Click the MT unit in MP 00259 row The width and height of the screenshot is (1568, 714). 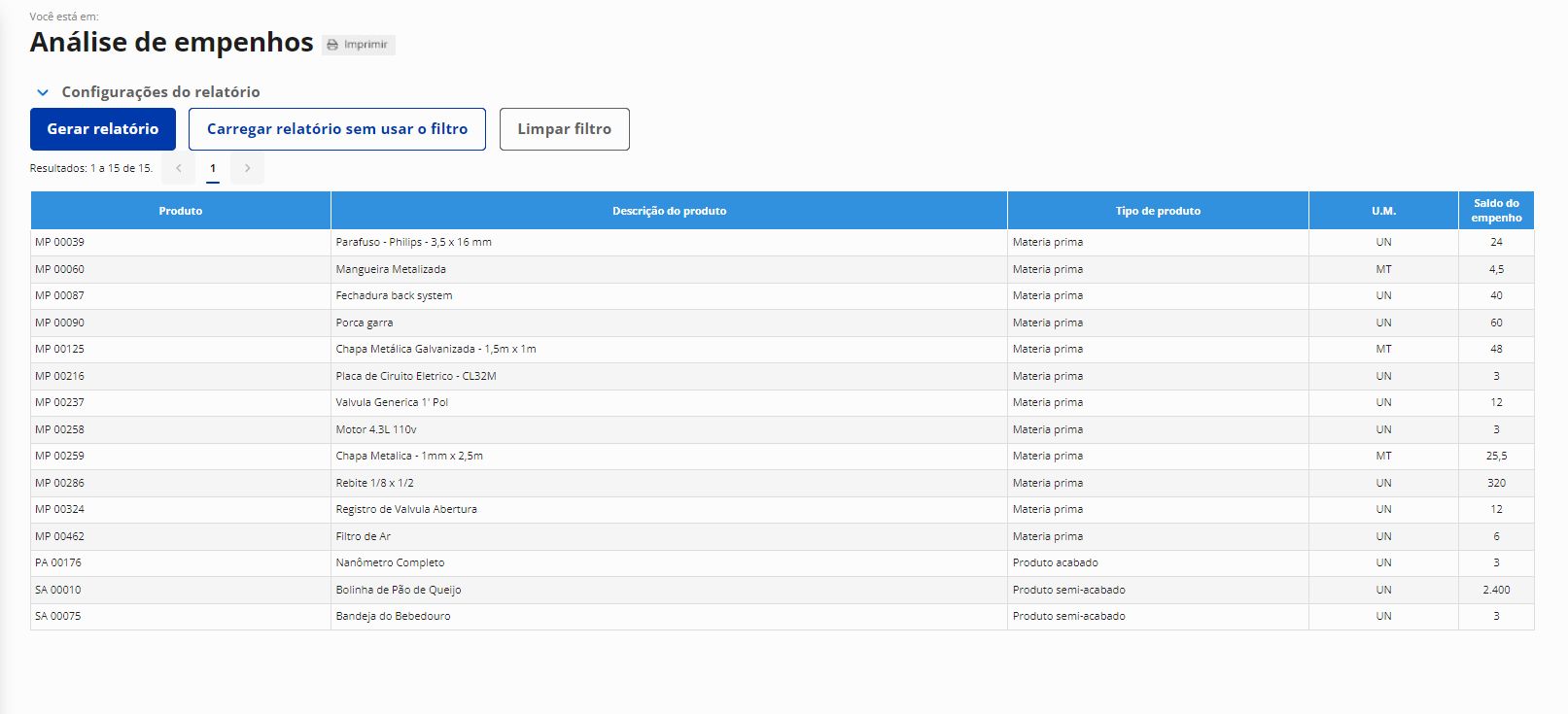pos(1383,456)
